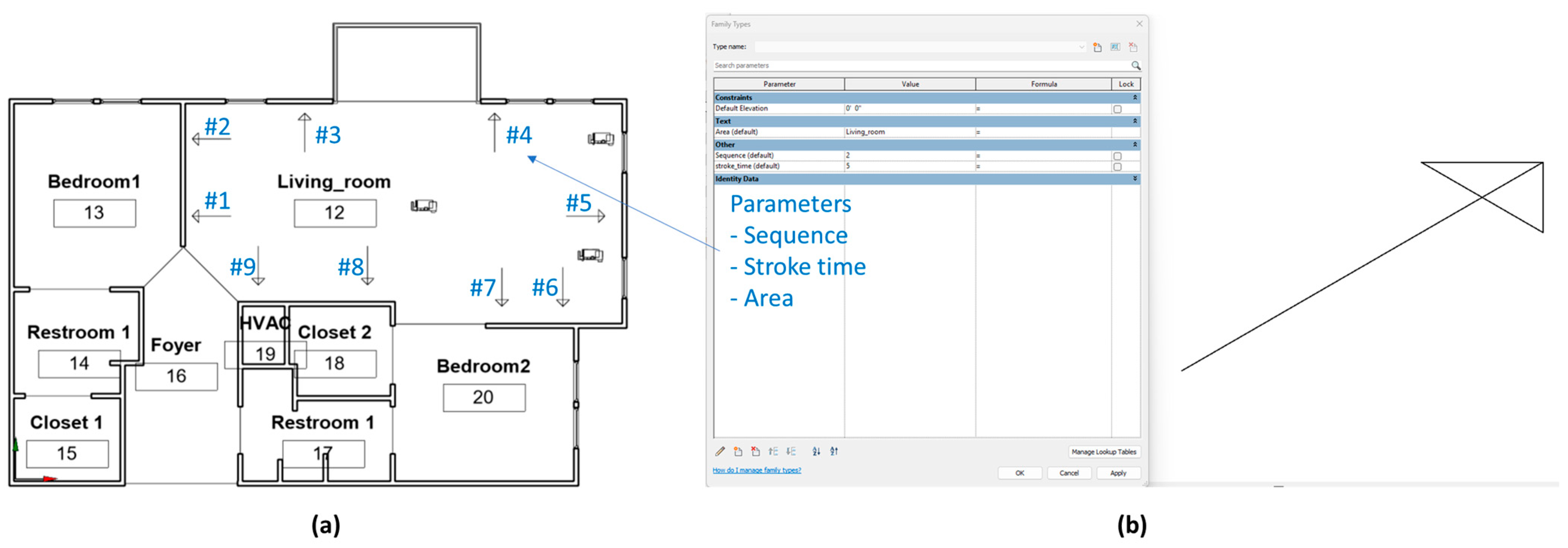Open the Type name dropdown
Image resolution: width=1568 pixels, height=548 pixels.
(x=1081, y=47)
